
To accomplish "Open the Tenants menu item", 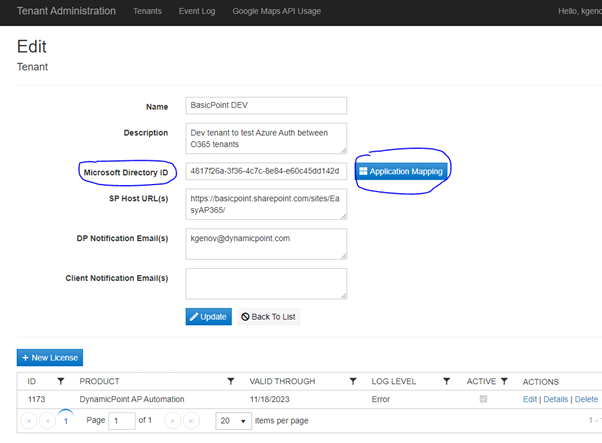I will (x=147, y=11).
